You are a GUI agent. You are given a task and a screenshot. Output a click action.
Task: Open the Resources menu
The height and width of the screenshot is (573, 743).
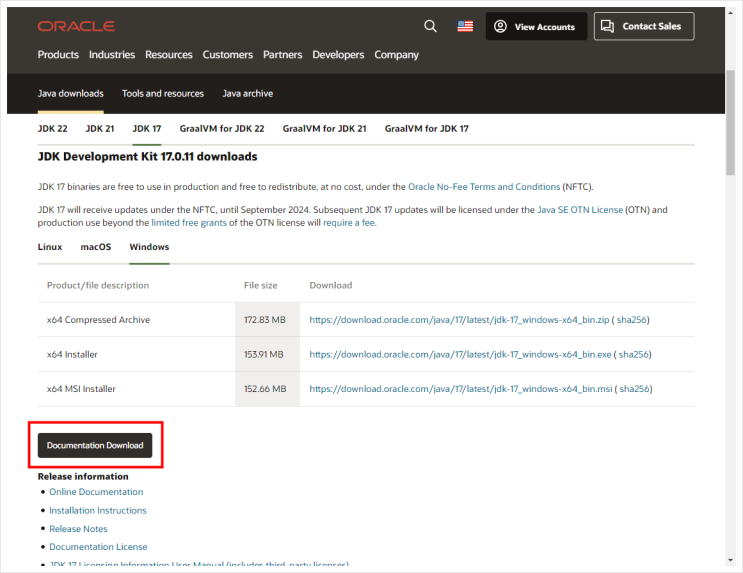click(x=169, y=55)
